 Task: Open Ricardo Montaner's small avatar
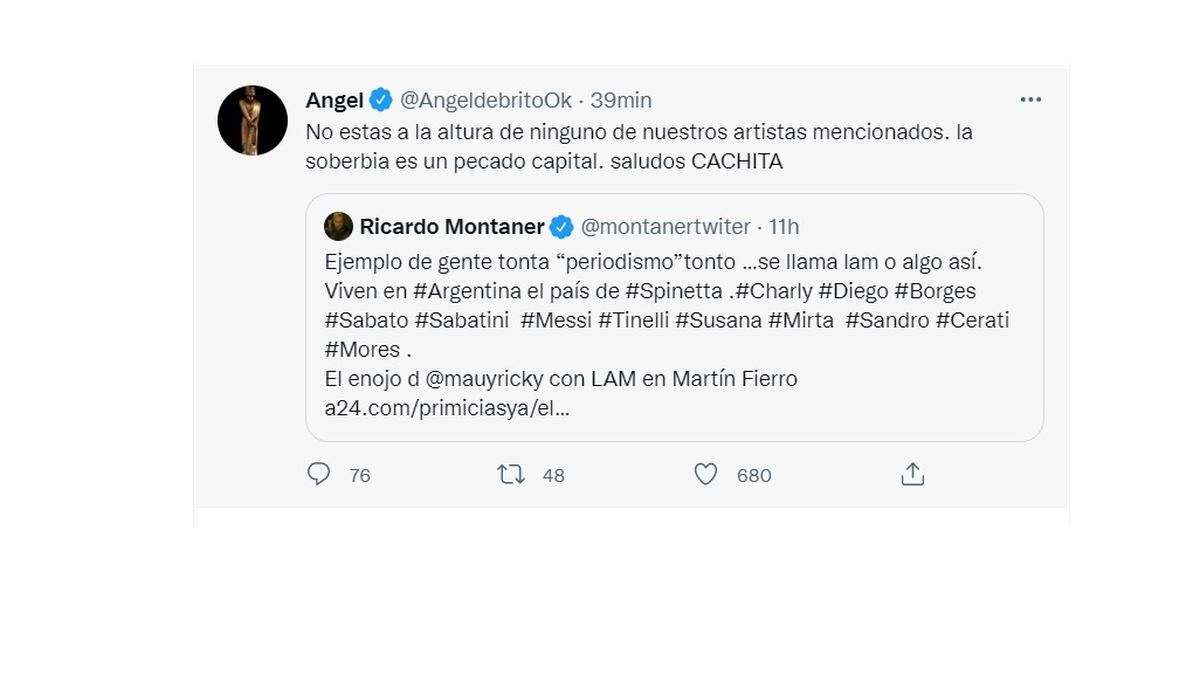(339, 227)
